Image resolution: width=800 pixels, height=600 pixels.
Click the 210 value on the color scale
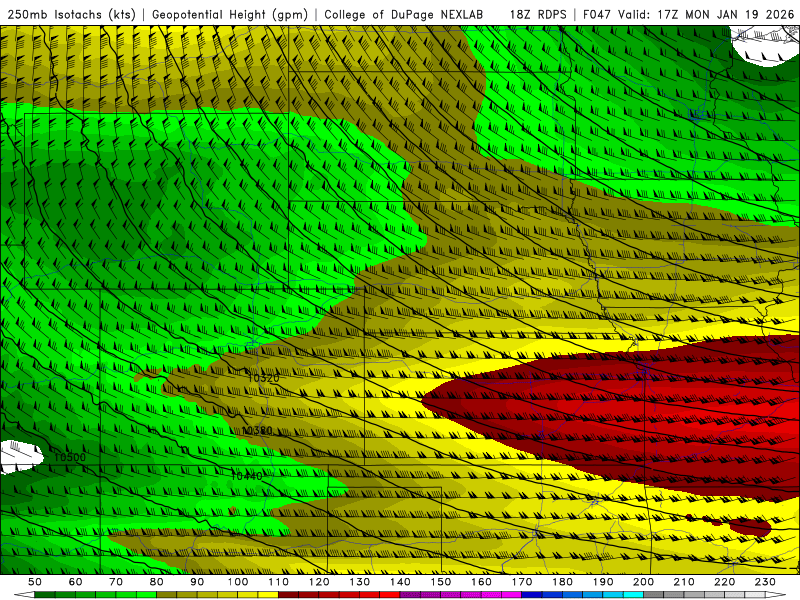click(684, 582)
